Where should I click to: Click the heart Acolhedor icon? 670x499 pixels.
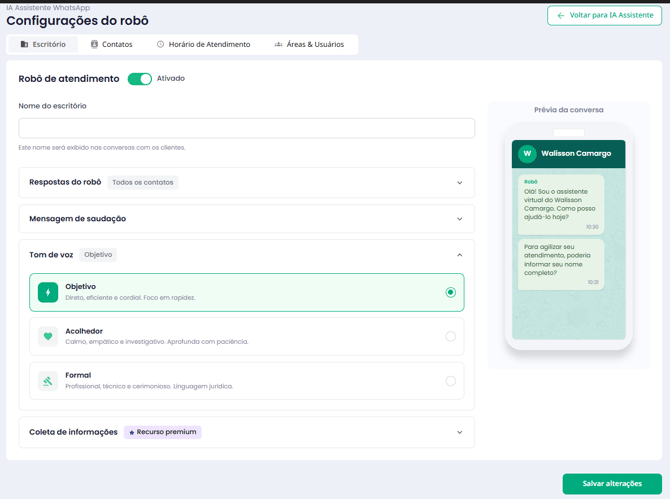click(x=48, y=337)
